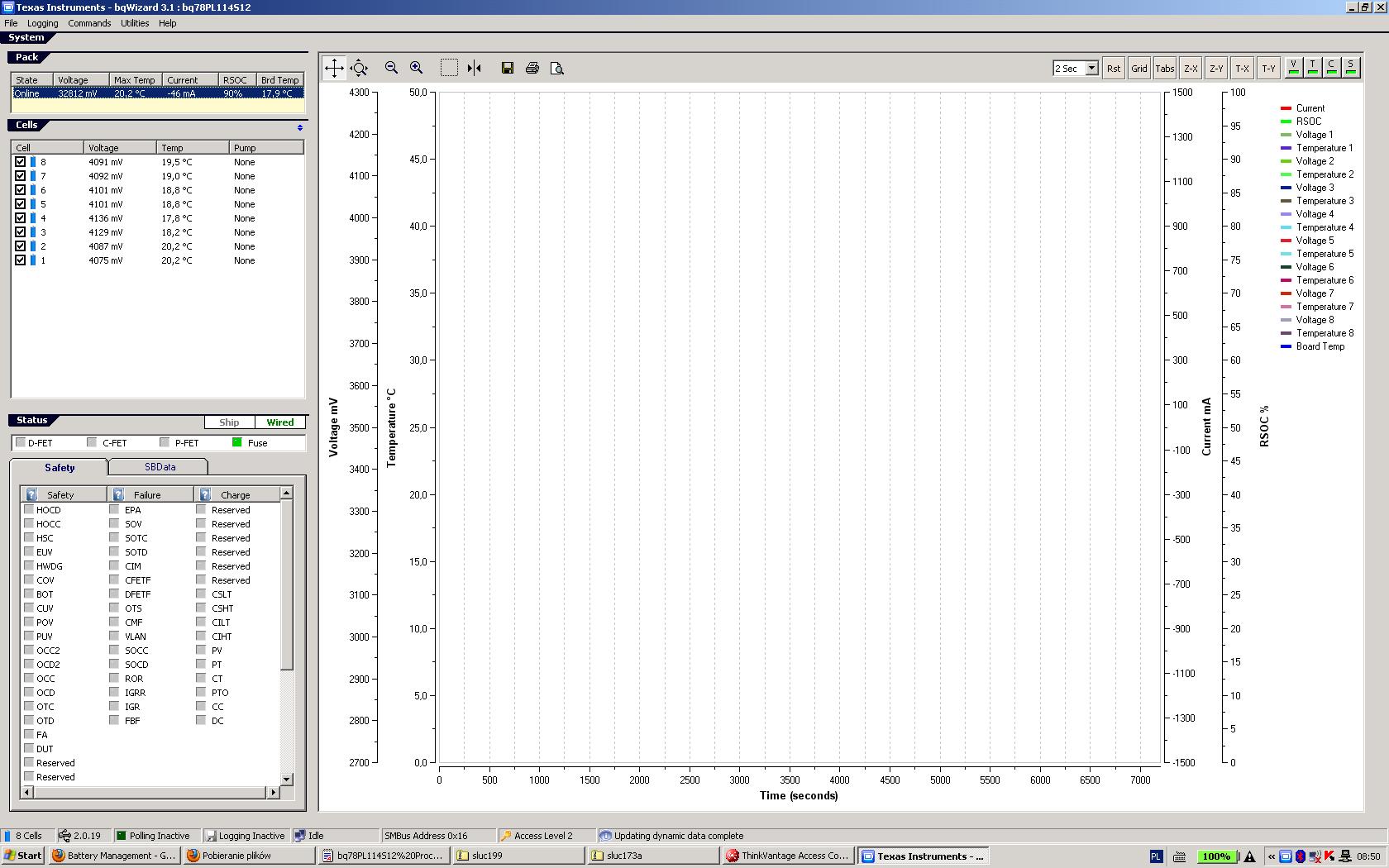
Task: Click the C-FET status indicator
Action: click(x=92, y=442)
